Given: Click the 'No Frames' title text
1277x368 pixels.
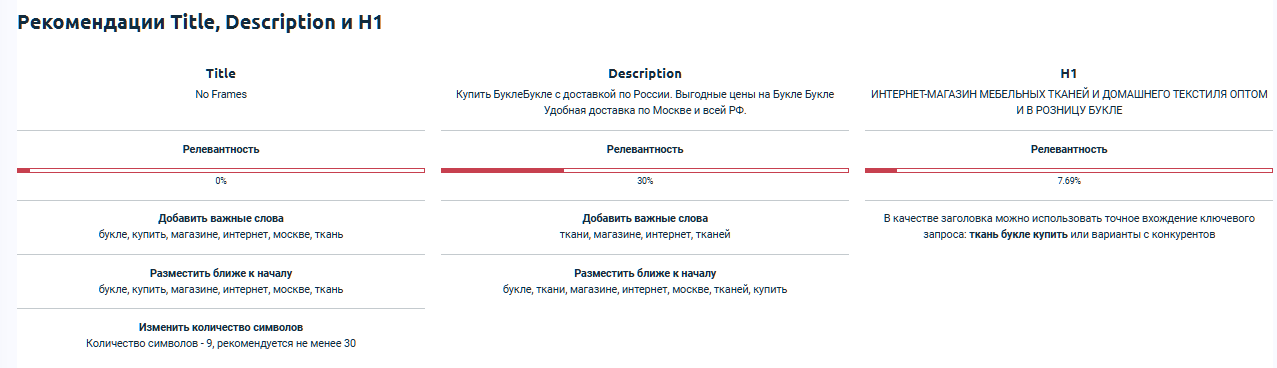Looking at the screenshot, I should [221, 94].
